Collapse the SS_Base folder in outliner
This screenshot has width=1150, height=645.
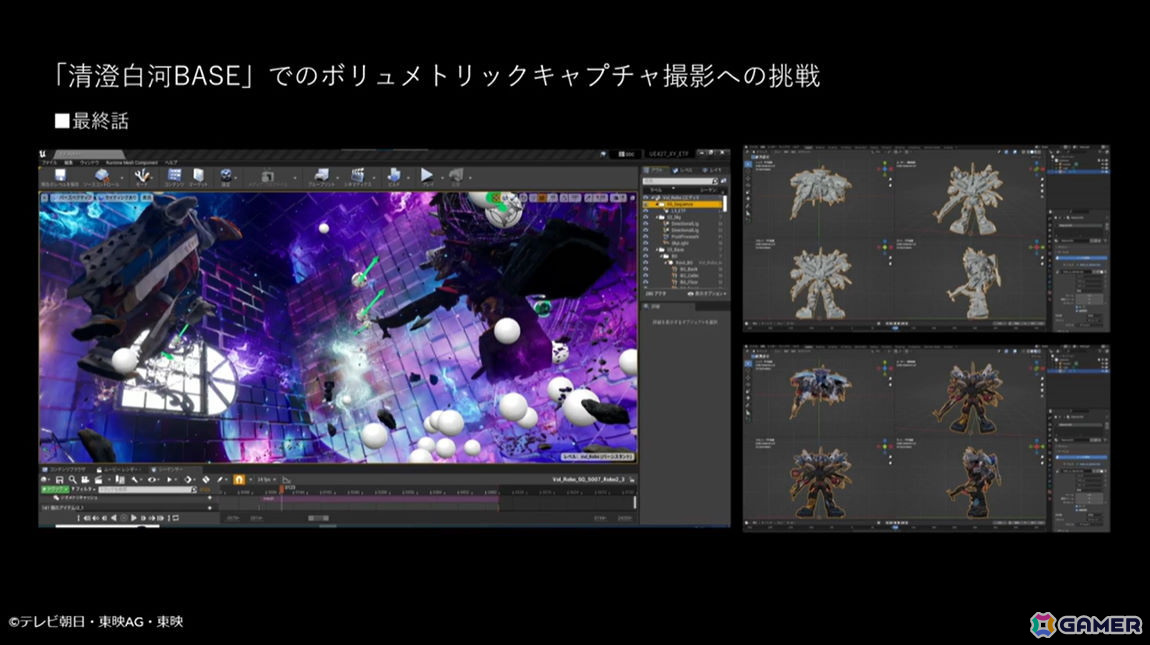click(x=657, y=249)
